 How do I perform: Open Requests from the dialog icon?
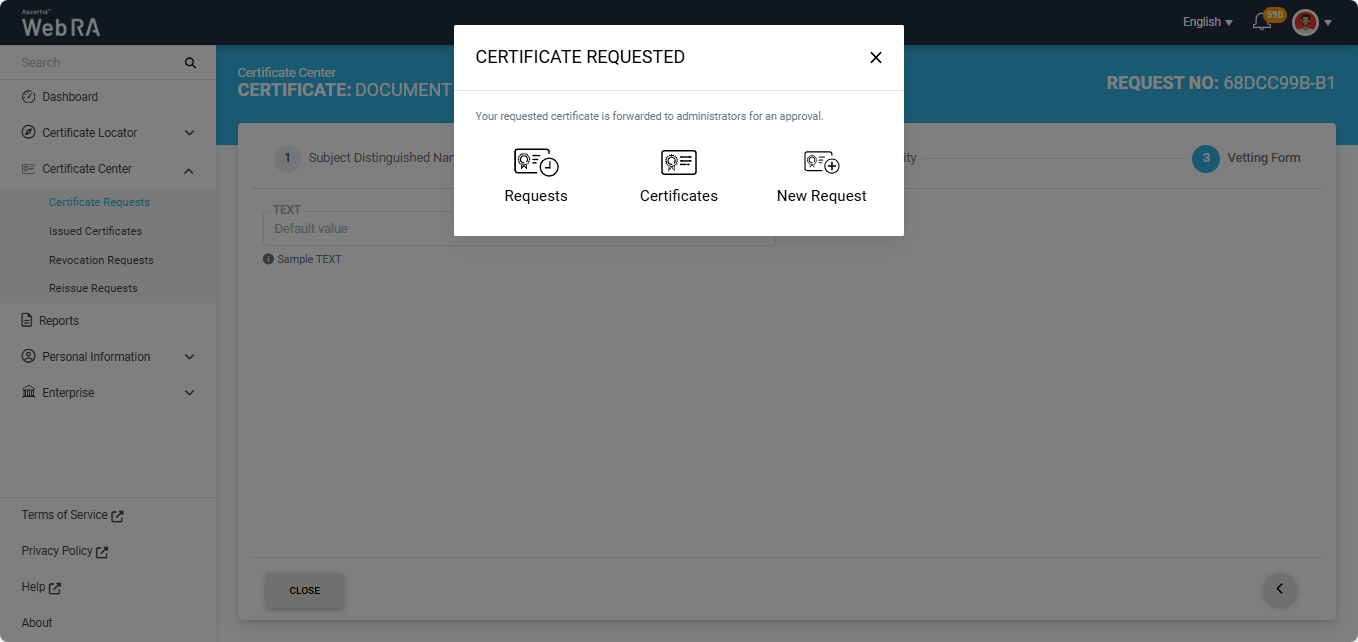[x=536, y=163]
